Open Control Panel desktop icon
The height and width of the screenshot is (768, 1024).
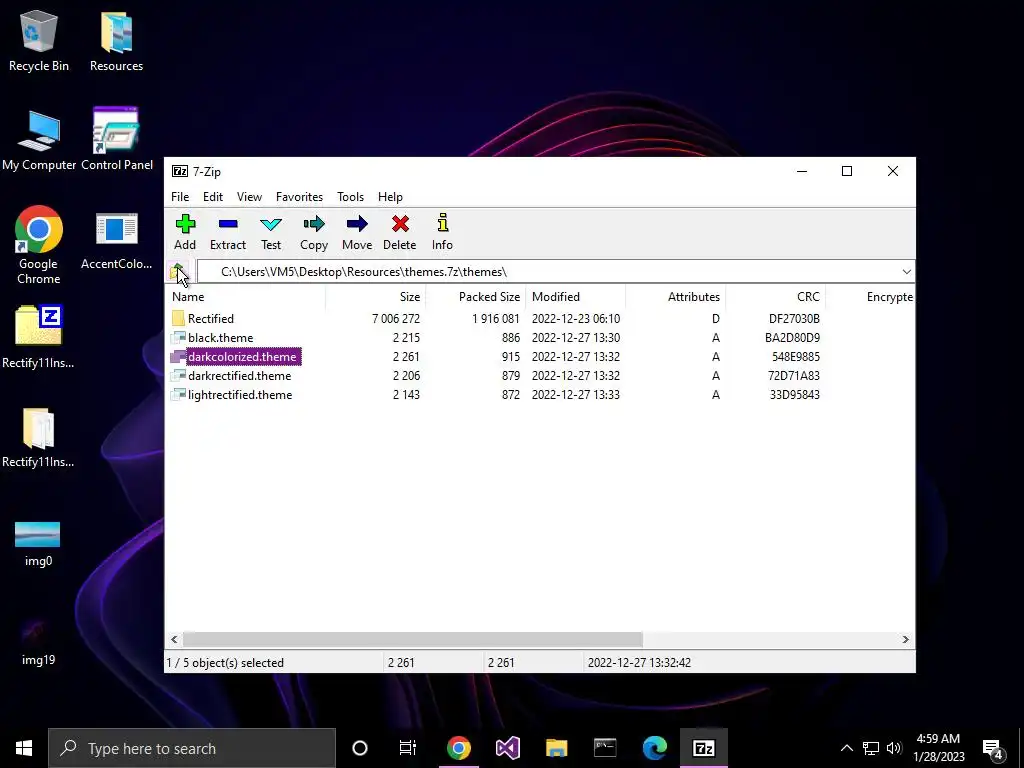pyautogui.click(x=117, y=140)
